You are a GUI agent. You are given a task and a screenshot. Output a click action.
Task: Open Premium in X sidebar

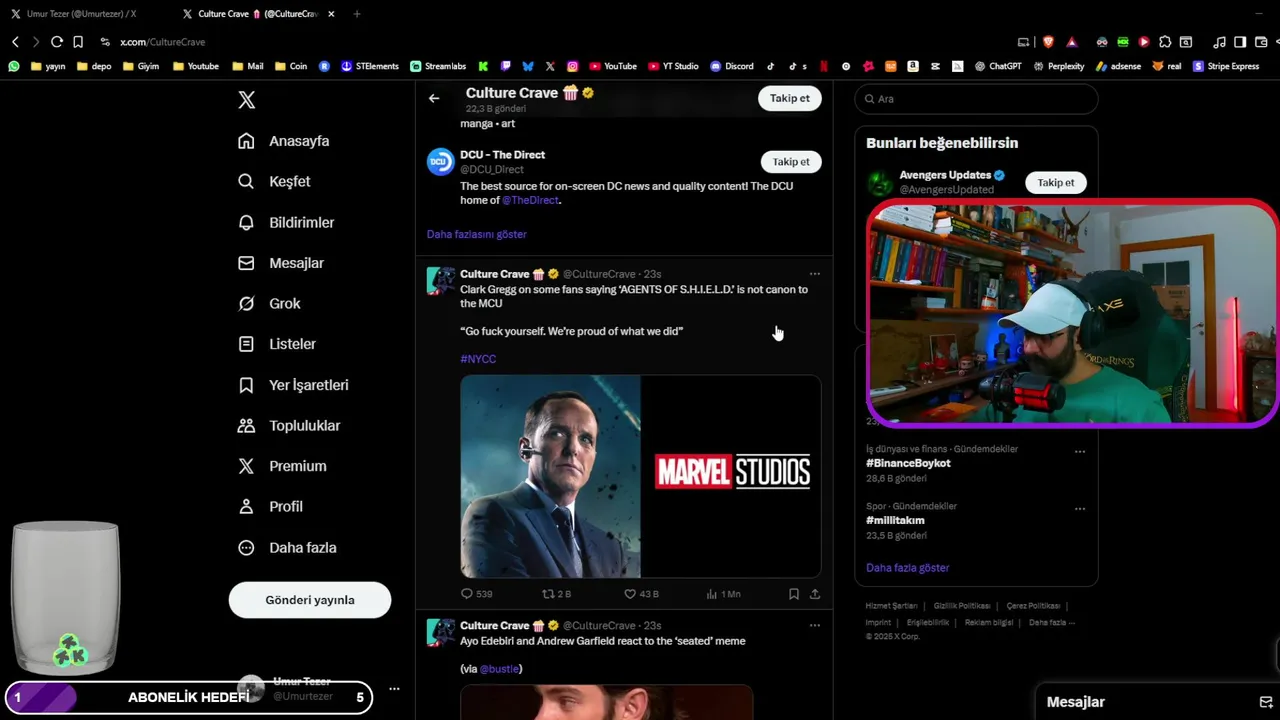(282, 466)
